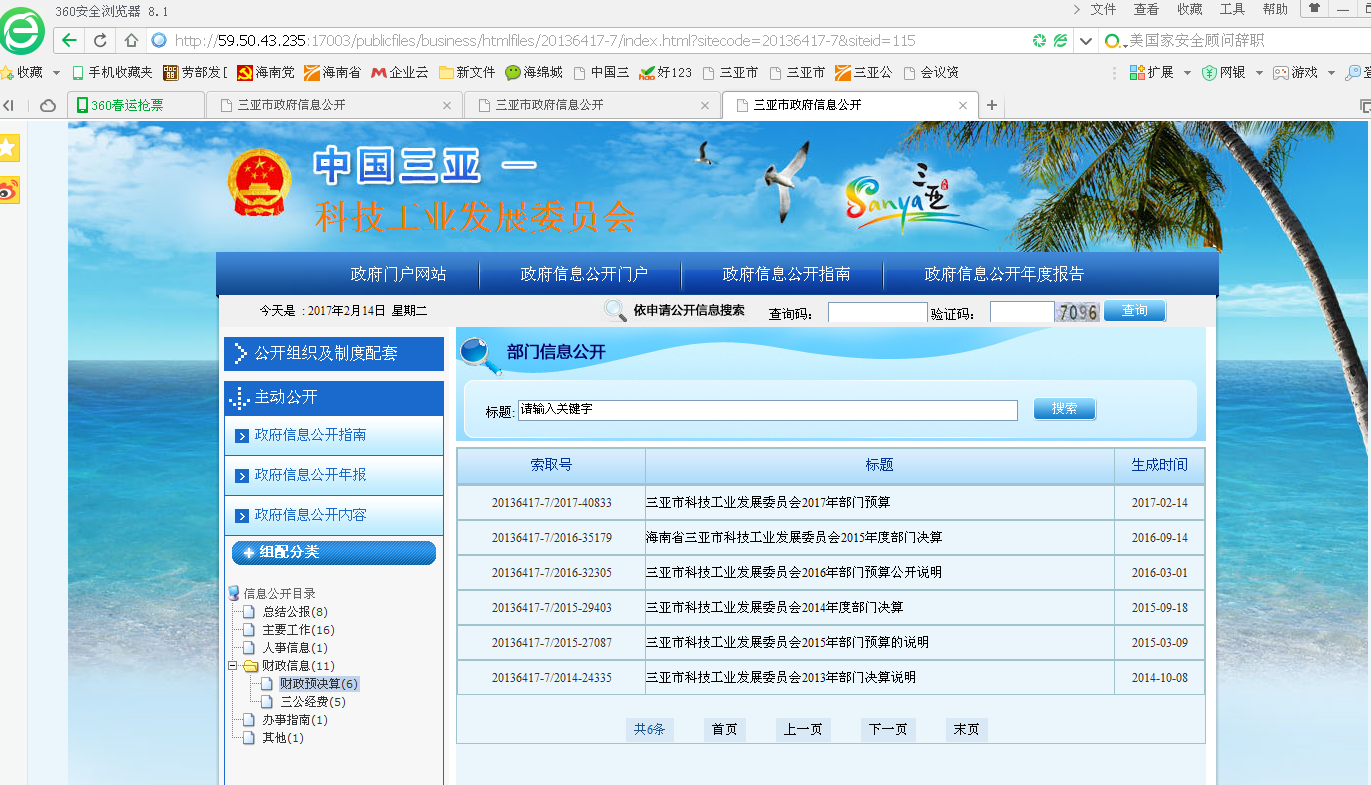Expand the 收藏 favorites dropdown arrow
The image size is (1371, 785).
56,73
